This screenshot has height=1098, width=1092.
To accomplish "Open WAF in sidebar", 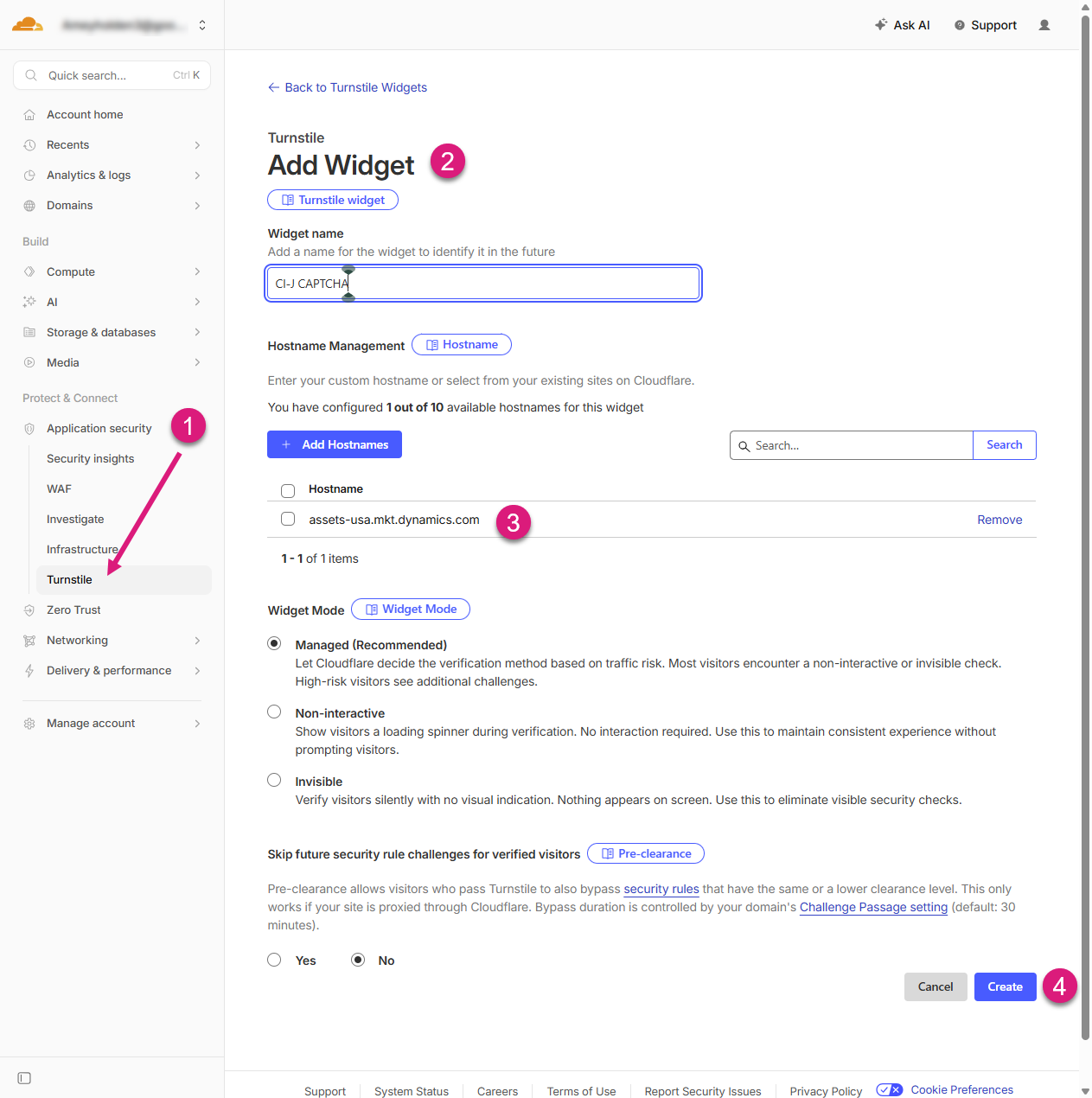I will pyautogui.click(x=59, y=489).
